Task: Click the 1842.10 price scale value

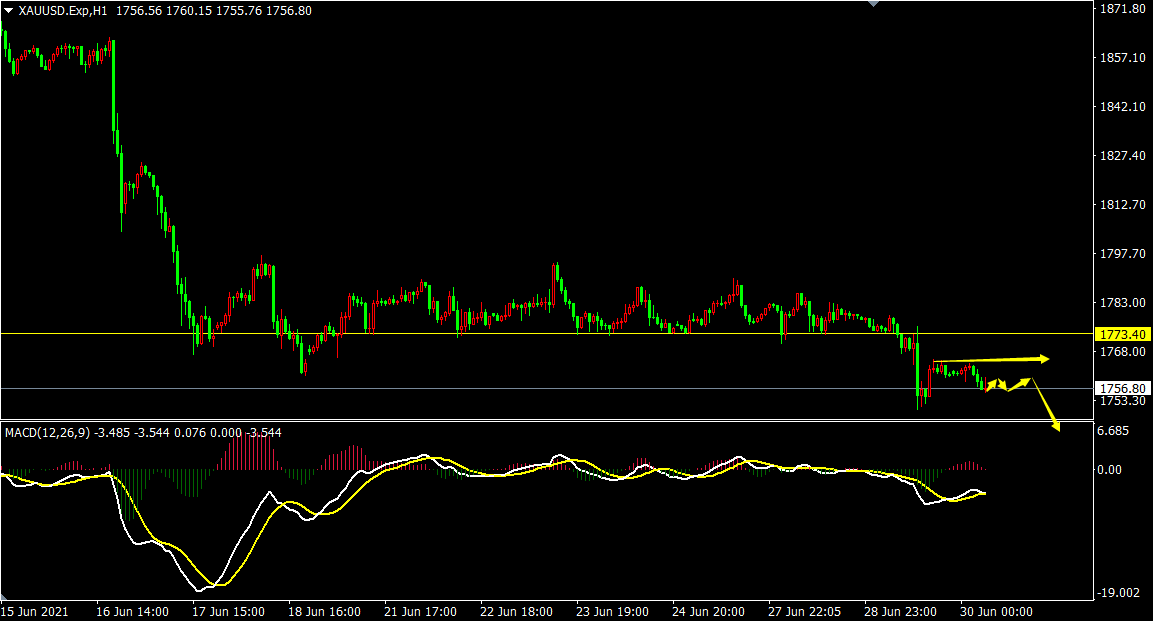Action: (1122, 107)
